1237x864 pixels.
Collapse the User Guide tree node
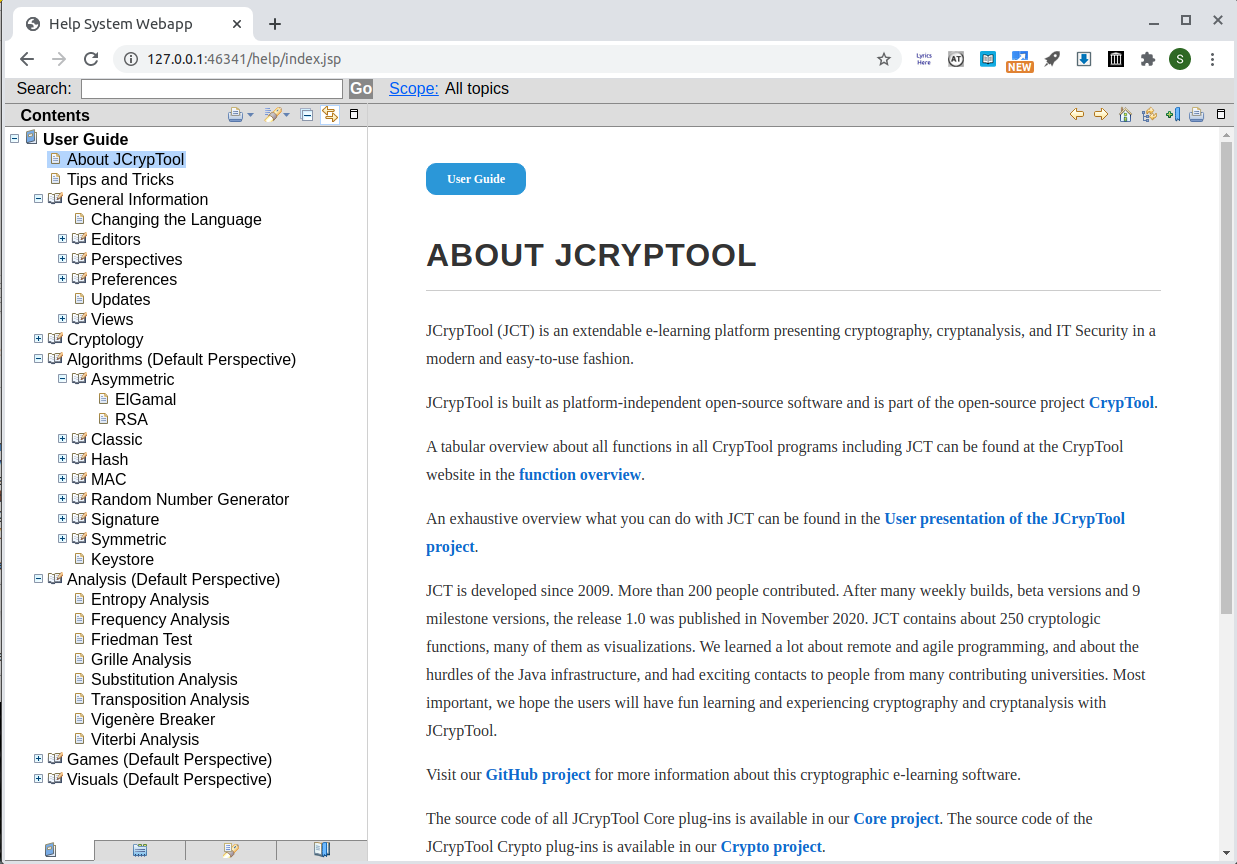coord(15,138)
